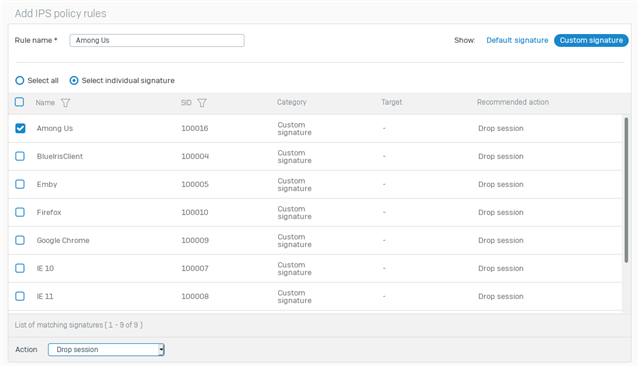Screen dimensions: 639x367
Task: Click the Rule name input field
Action: coord(157,40)
